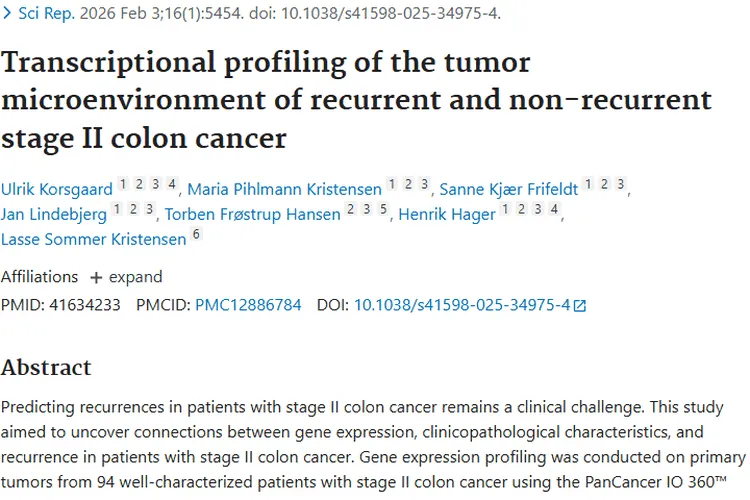Click the external link icon after DOI
Image resolution: width=750 pixels, height=500 pixels.
[x=579, y=306]
